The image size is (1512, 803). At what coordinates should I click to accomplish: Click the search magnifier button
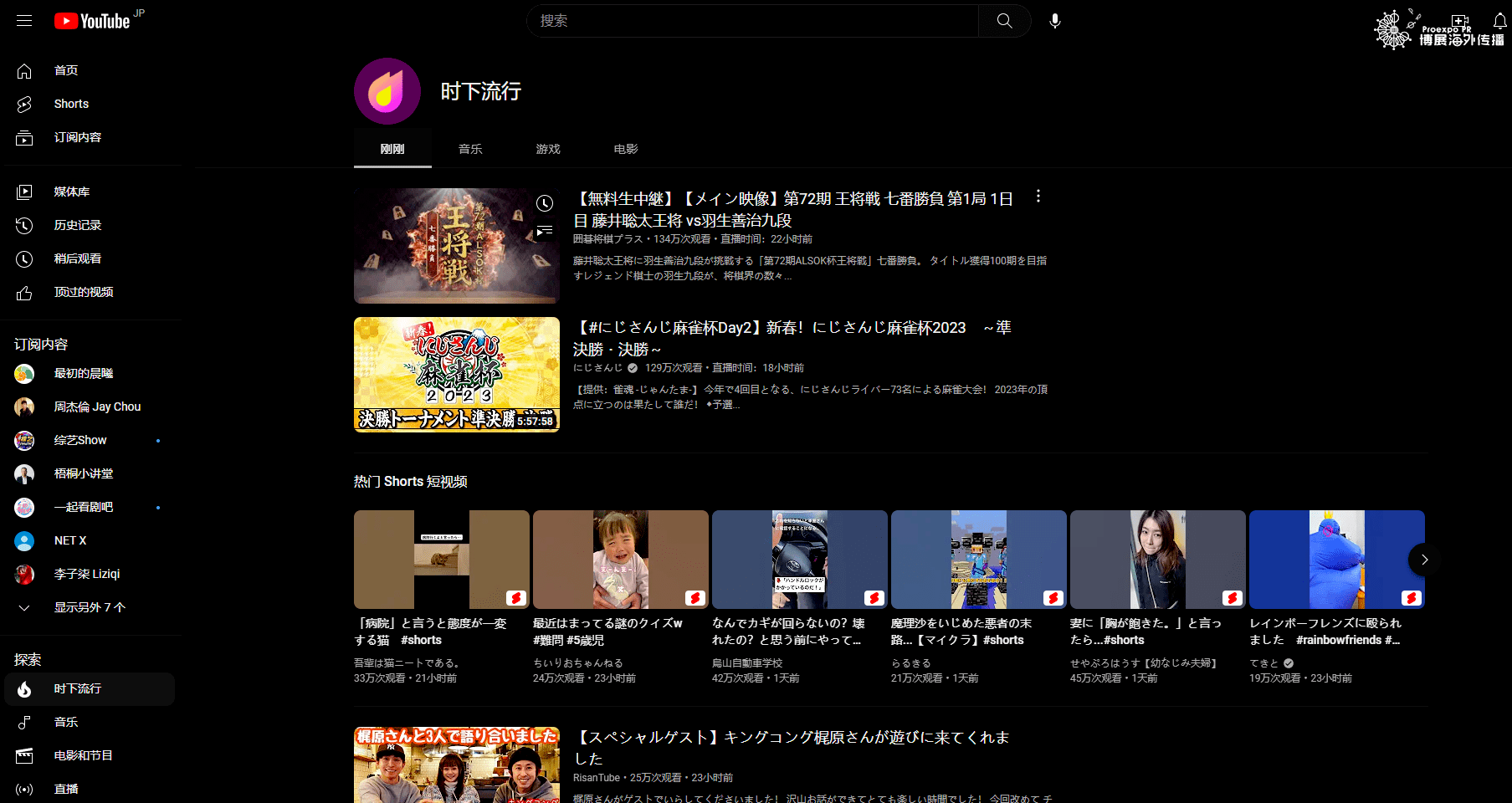pos(1004,21)
